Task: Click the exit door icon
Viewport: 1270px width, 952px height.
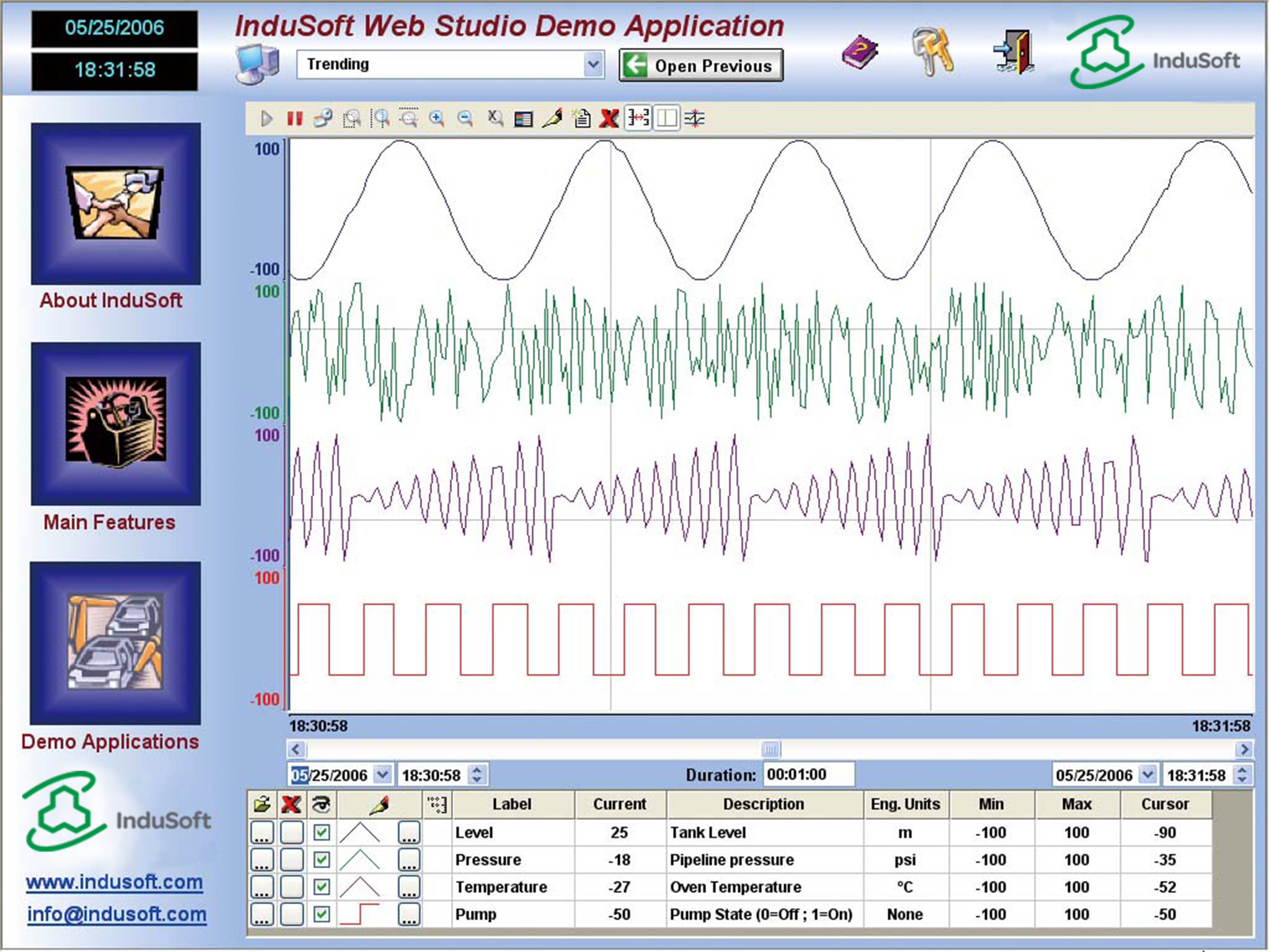Action: [x=1014, y=52]
